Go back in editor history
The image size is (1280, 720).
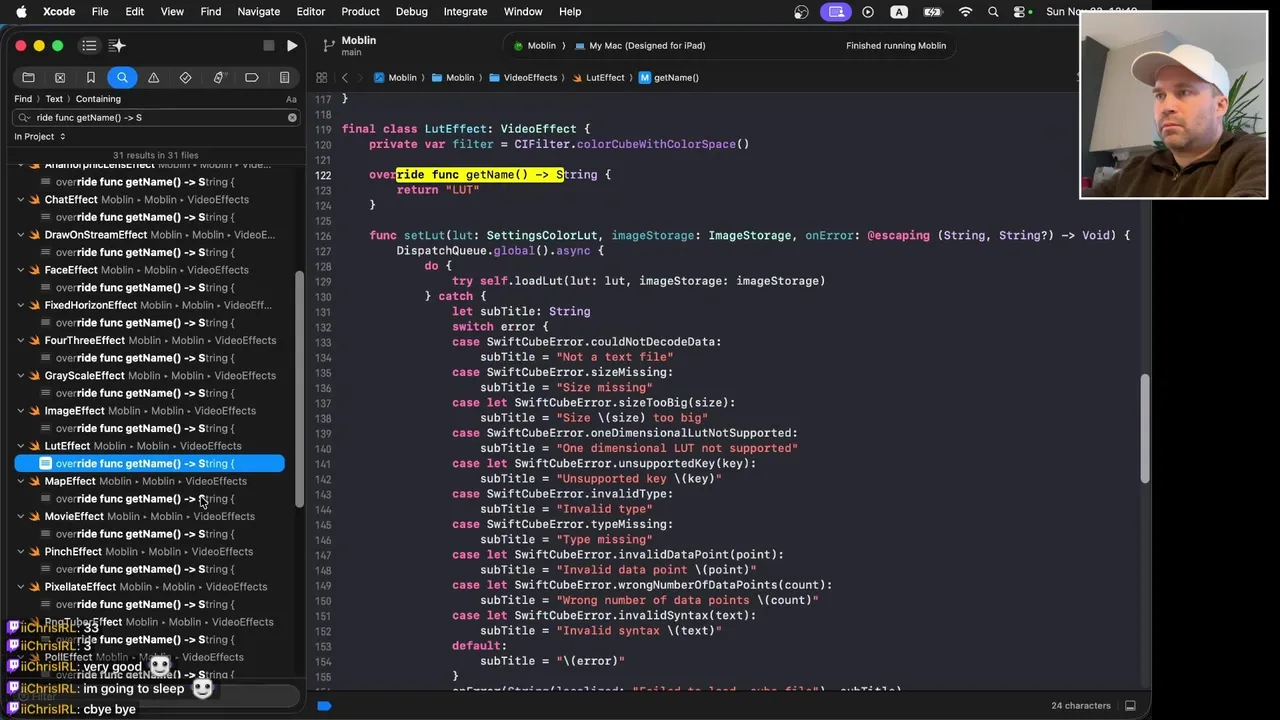pos(345,77)
